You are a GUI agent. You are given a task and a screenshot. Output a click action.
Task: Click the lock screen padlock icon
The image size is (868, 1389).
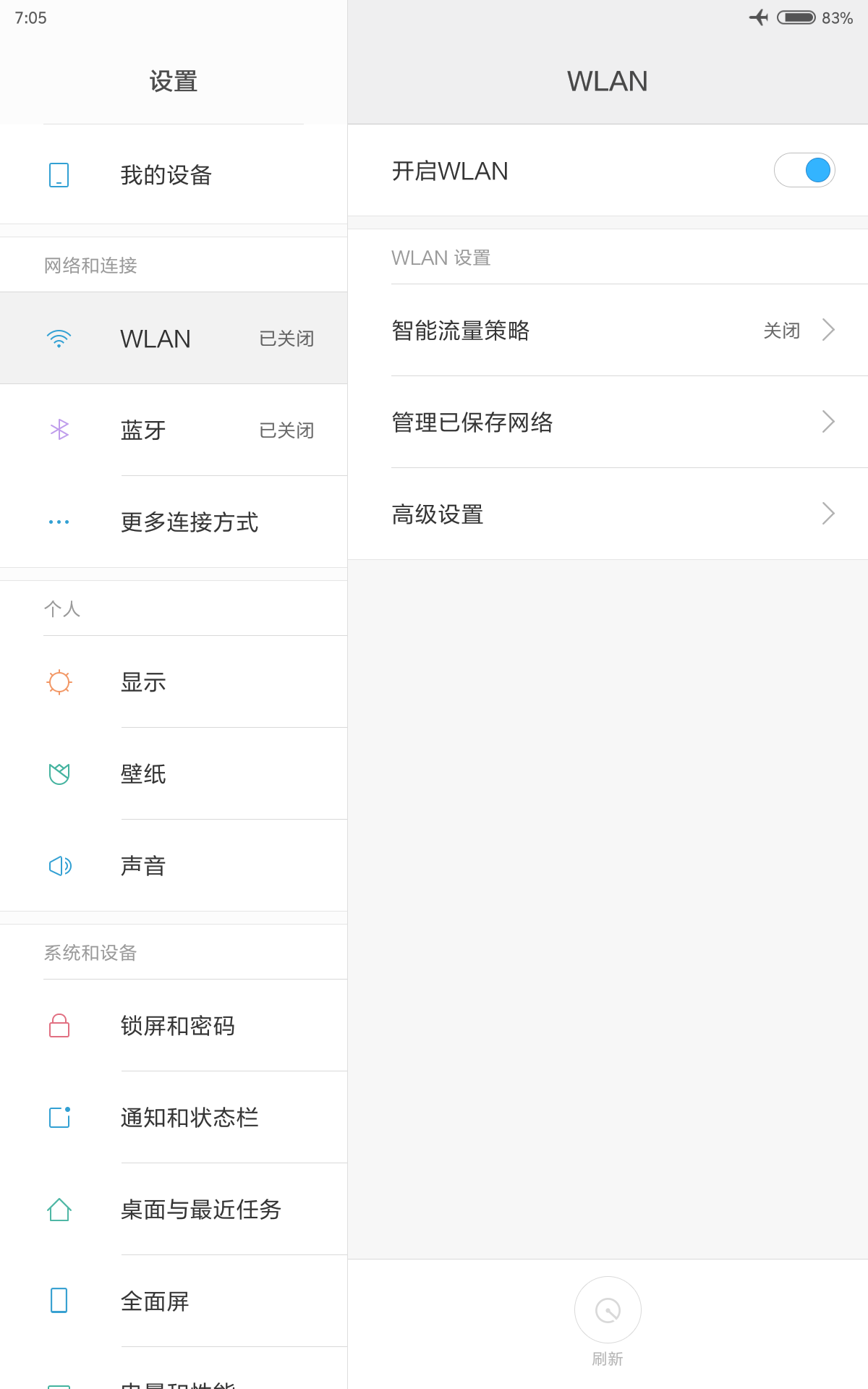tap(59, 1026)
